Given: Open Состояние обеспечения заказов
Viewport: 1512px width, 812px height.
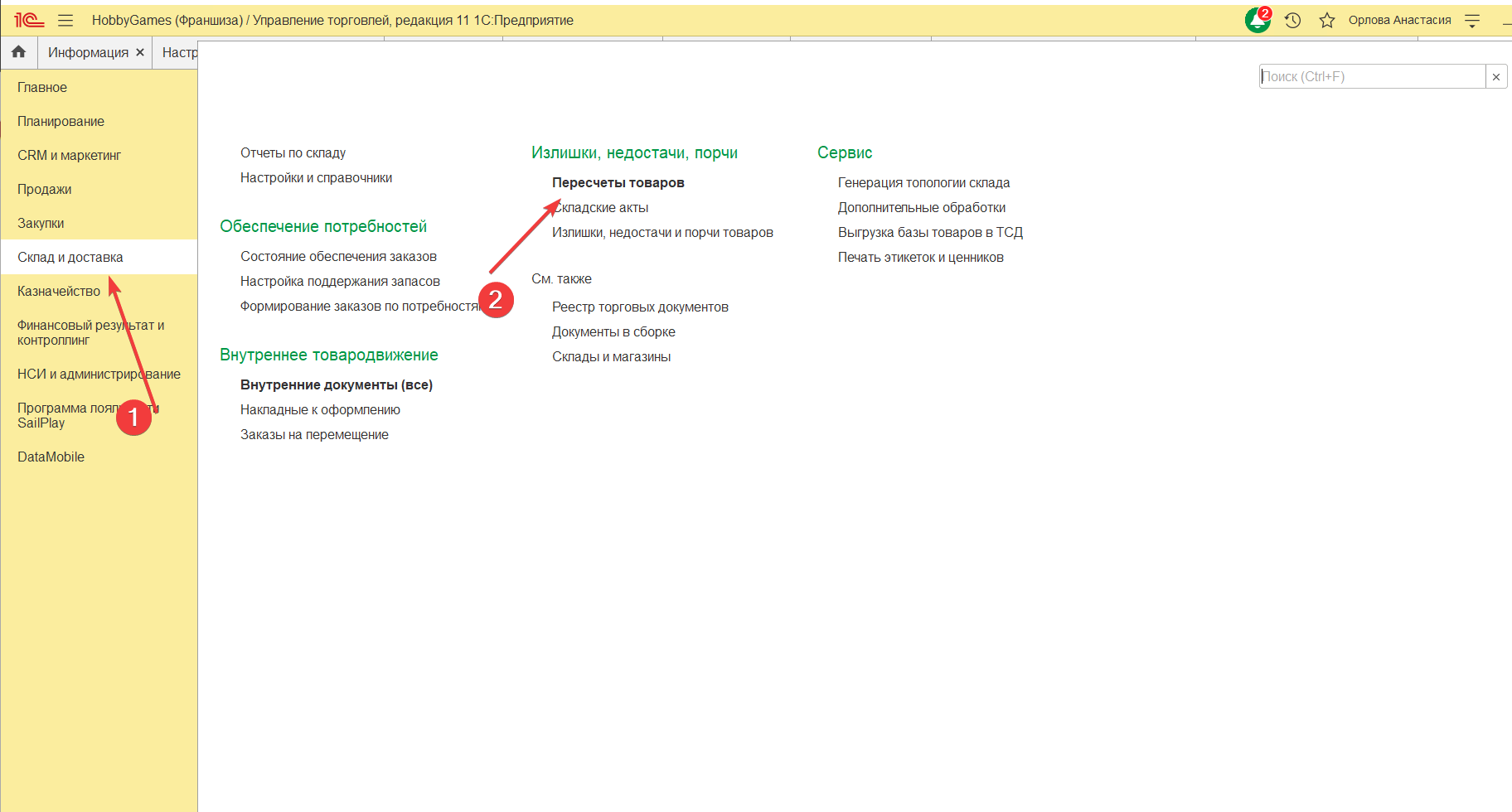Looking at the screenshot, I should coord(338,256).
